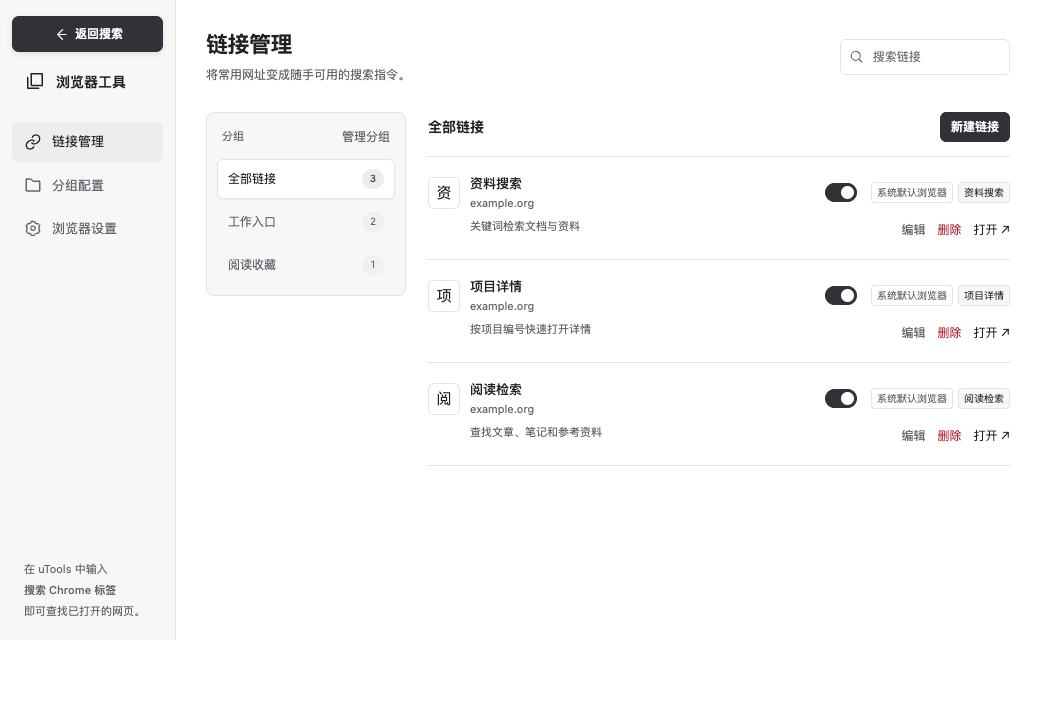The image size is (1040, 720).
Task: Click description 关键词检索文档与资料
Action: 525,226
